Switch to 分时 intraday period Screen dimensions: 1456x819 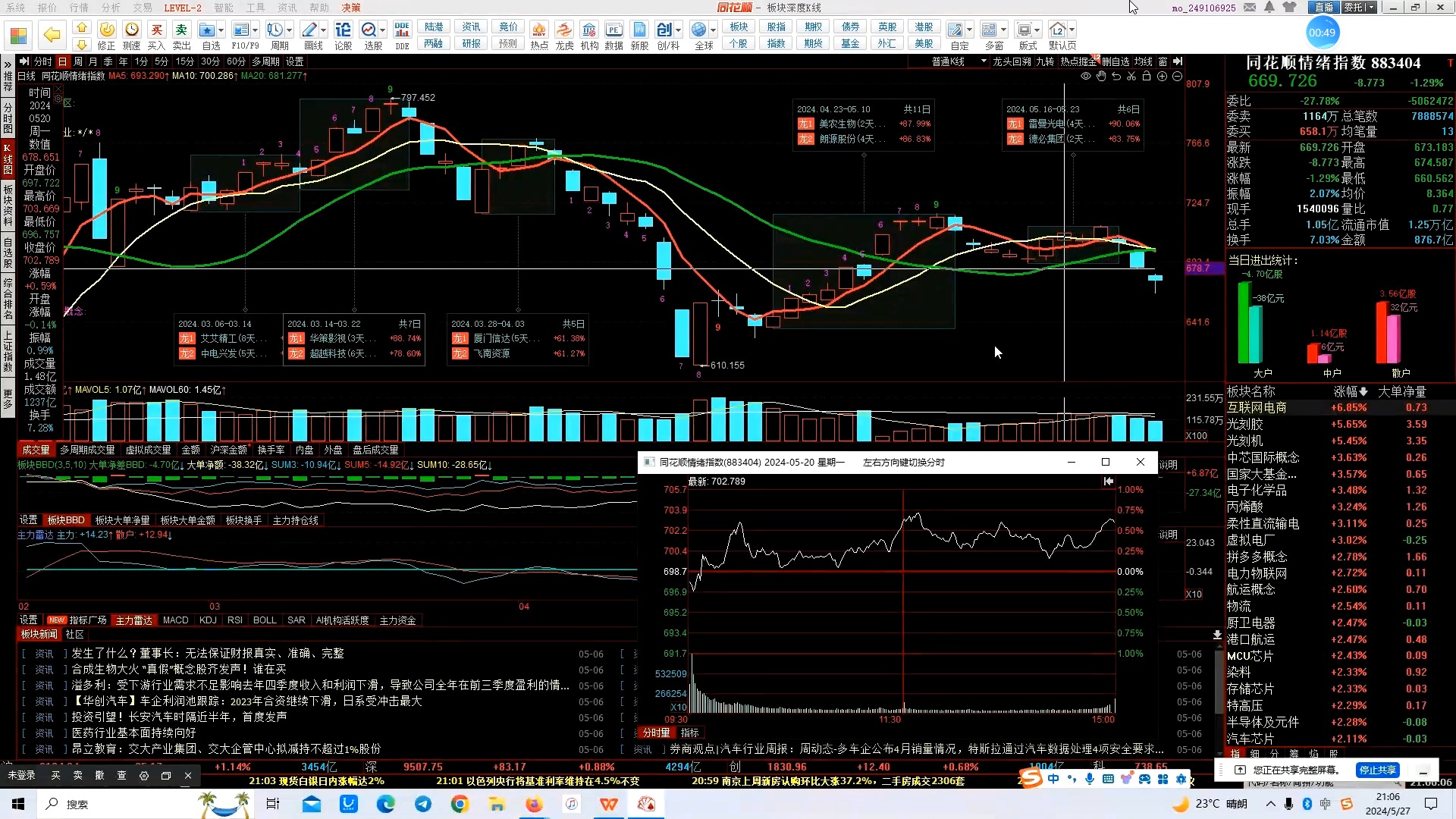(43, 61)
